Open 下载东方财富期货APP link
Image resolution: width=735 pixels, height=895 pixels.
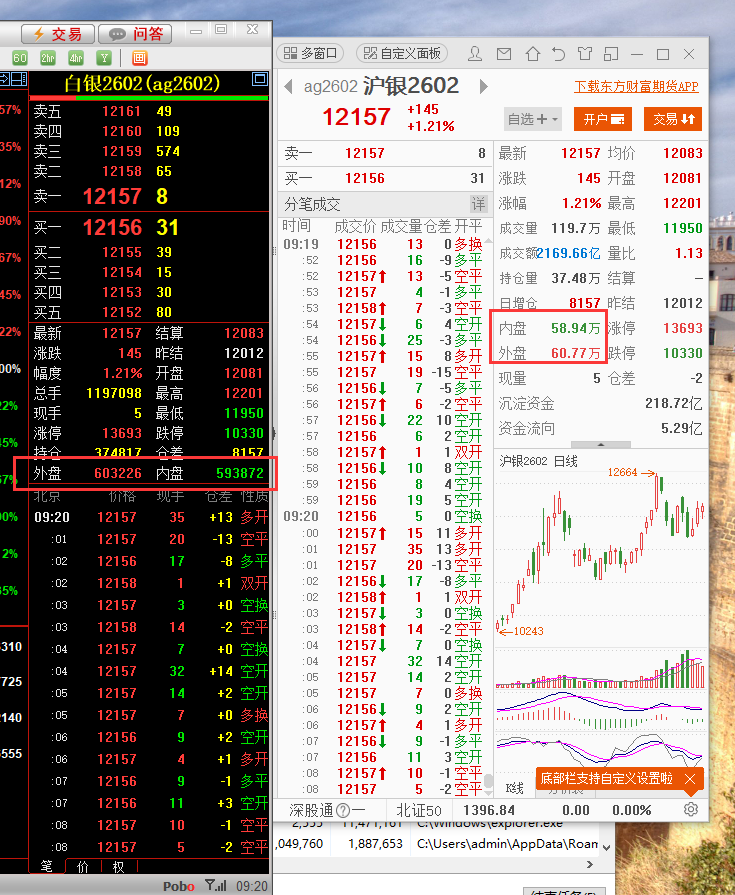coord(636,87)
